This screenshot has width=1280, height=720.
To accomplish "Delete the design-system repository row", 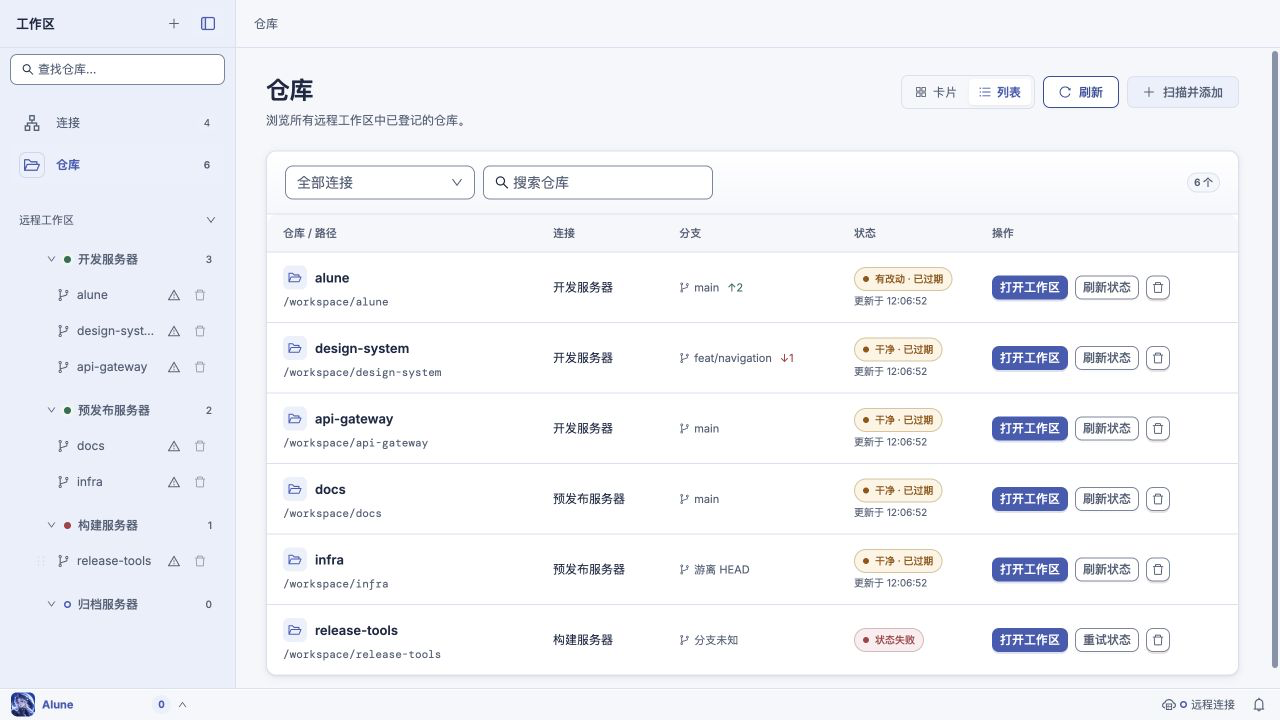I will click(x=1158, y=358).
